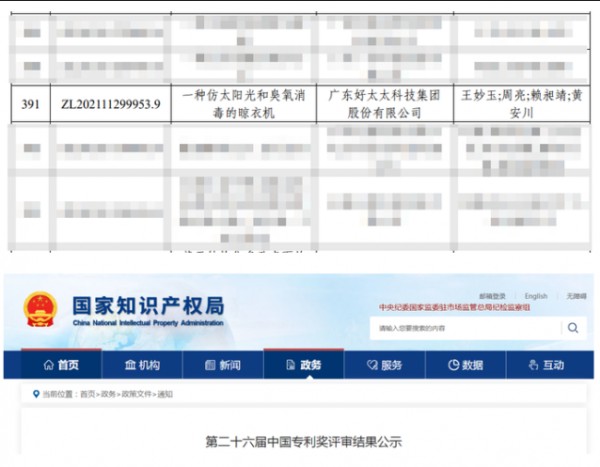This screenshot has height=467, width=600.
Task: Click table cell number 391
Action: point(31,104)
